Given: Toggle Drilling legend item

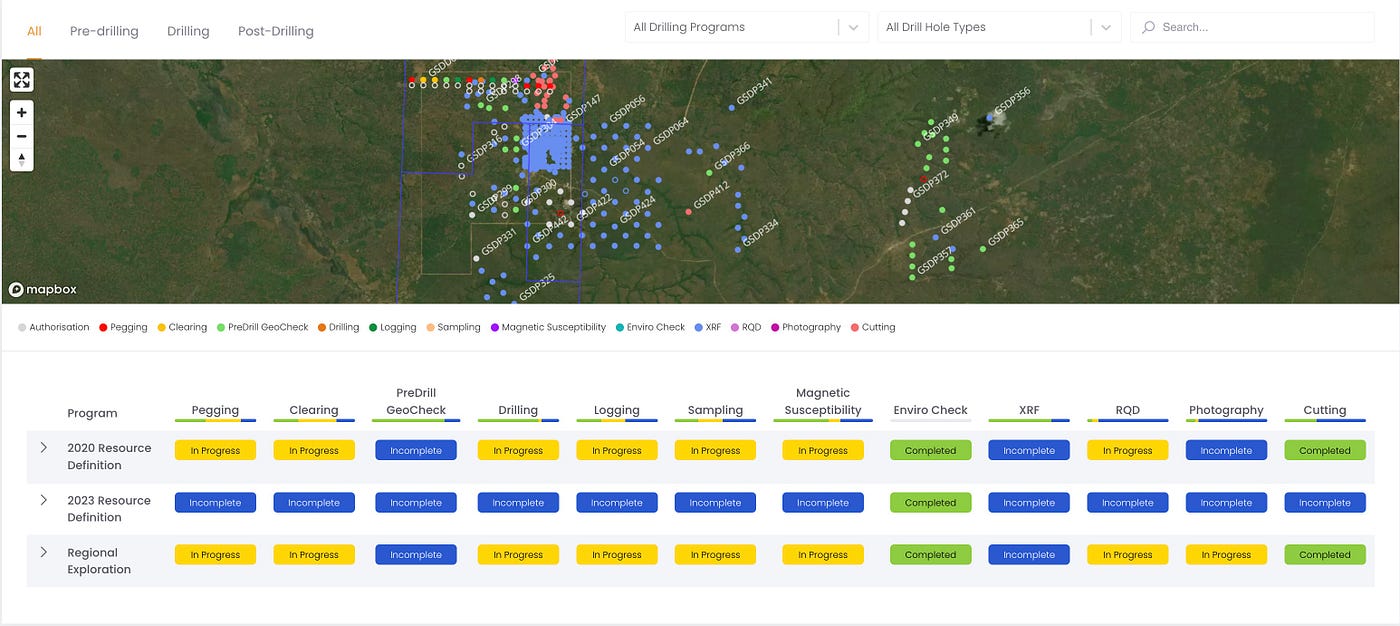Looking at the screenshot, I should 338,327.
